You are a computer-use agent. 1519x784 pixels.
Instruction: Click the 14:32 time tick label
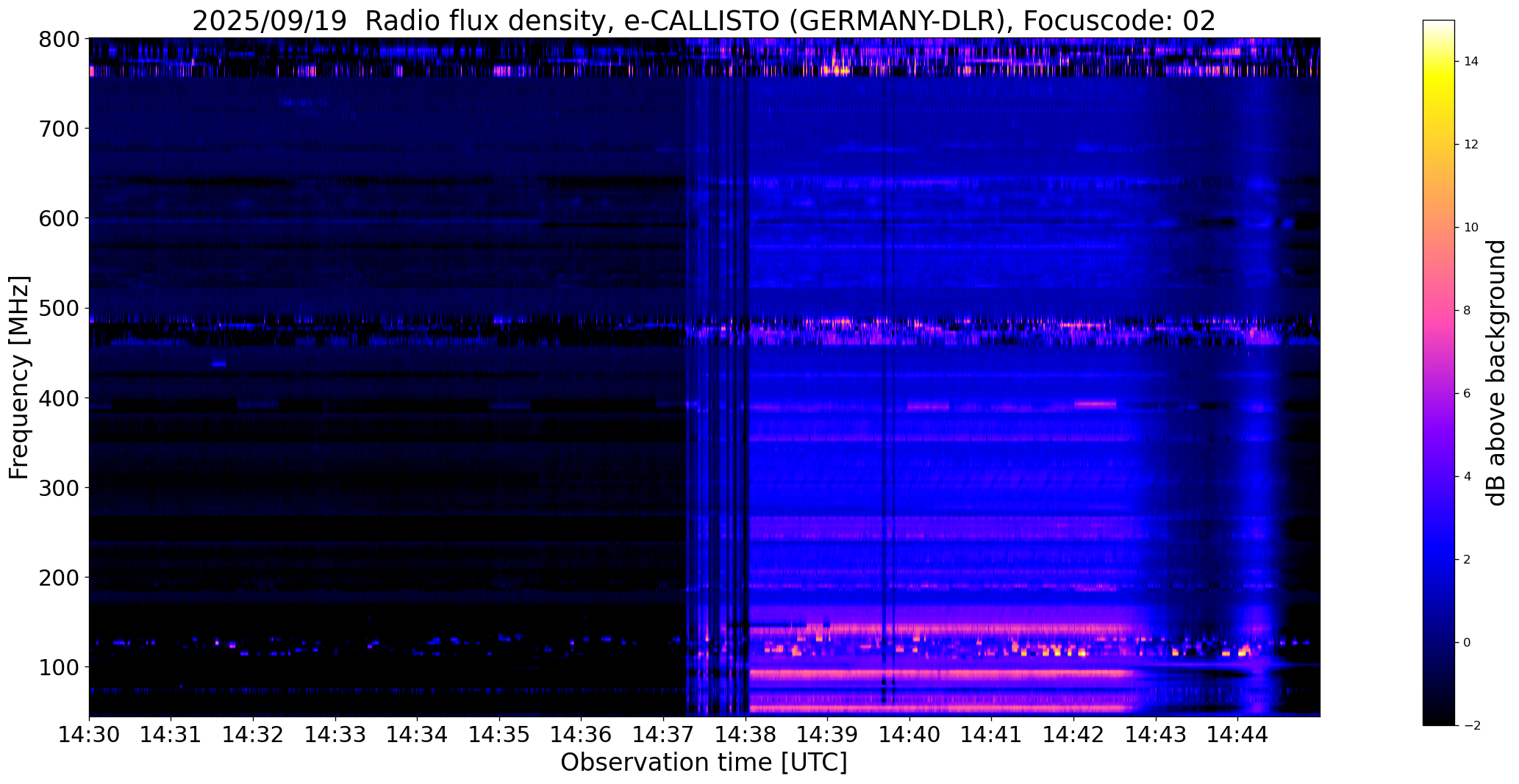point(254,733)
